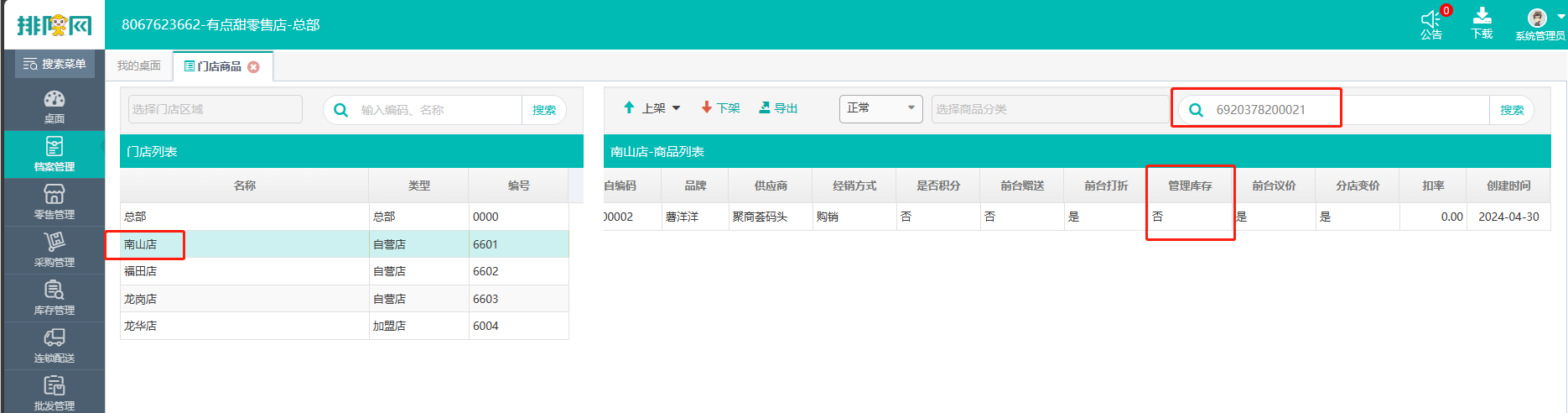Image resolution: width=1568 pixels, height=413 pixels.
Task: Open 库存管理 in sidebar
Action: (x=55, y=298)
